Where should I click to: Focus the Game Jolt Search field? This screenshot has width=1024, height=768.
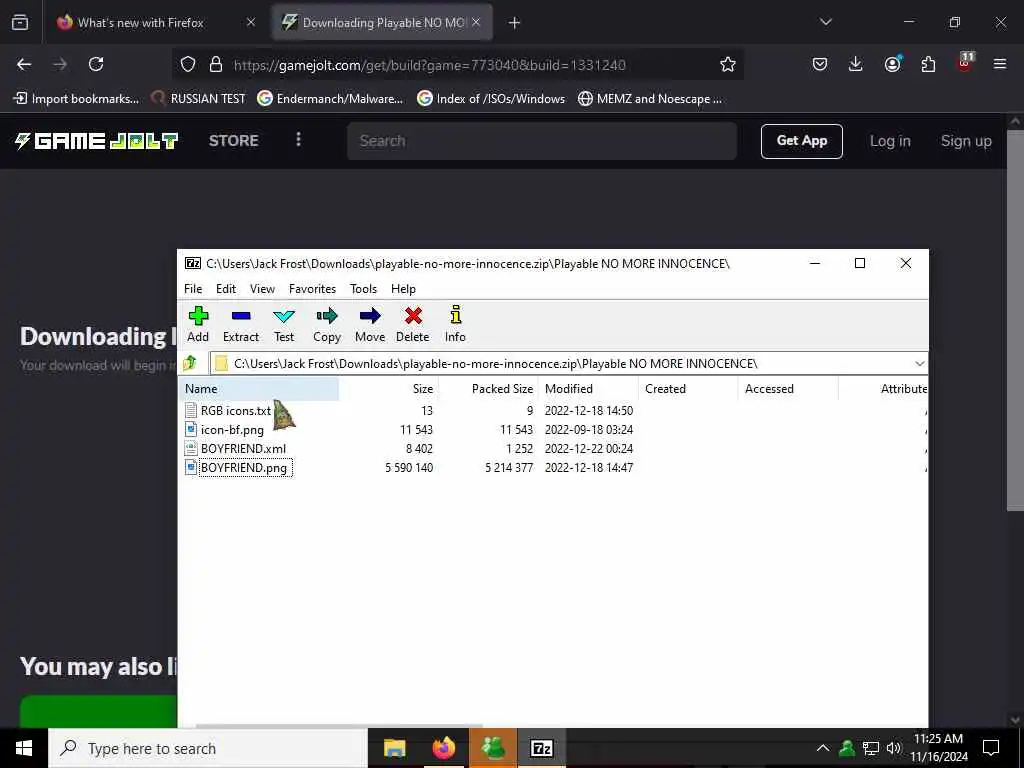pyautogui.click(x=541, y=141)
